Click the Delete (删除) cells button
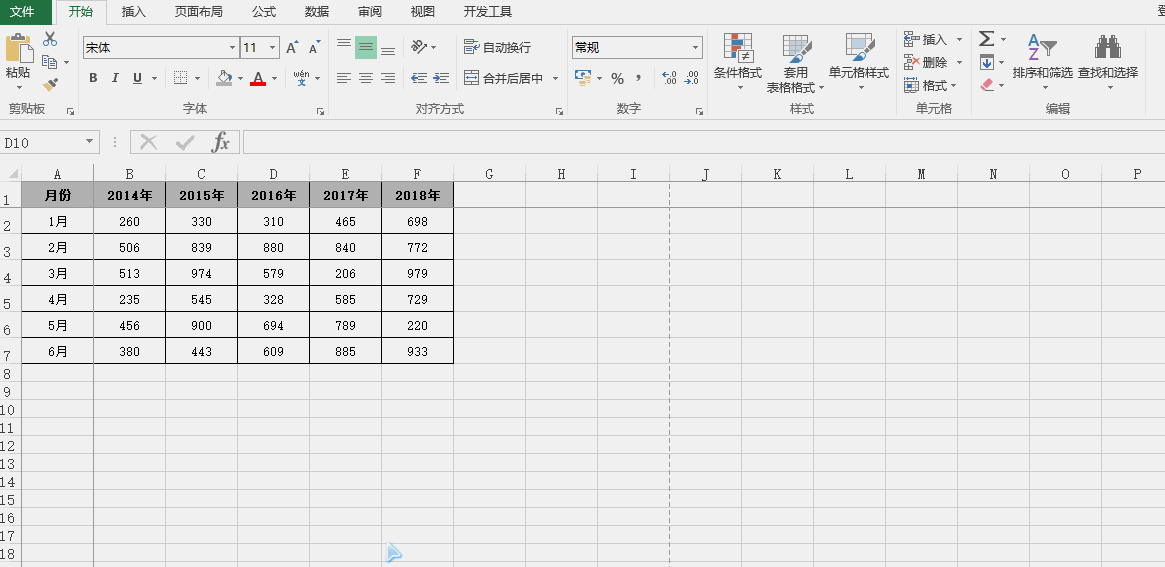Viewport: 1165px width, 567px height. (x=927, y=62)
